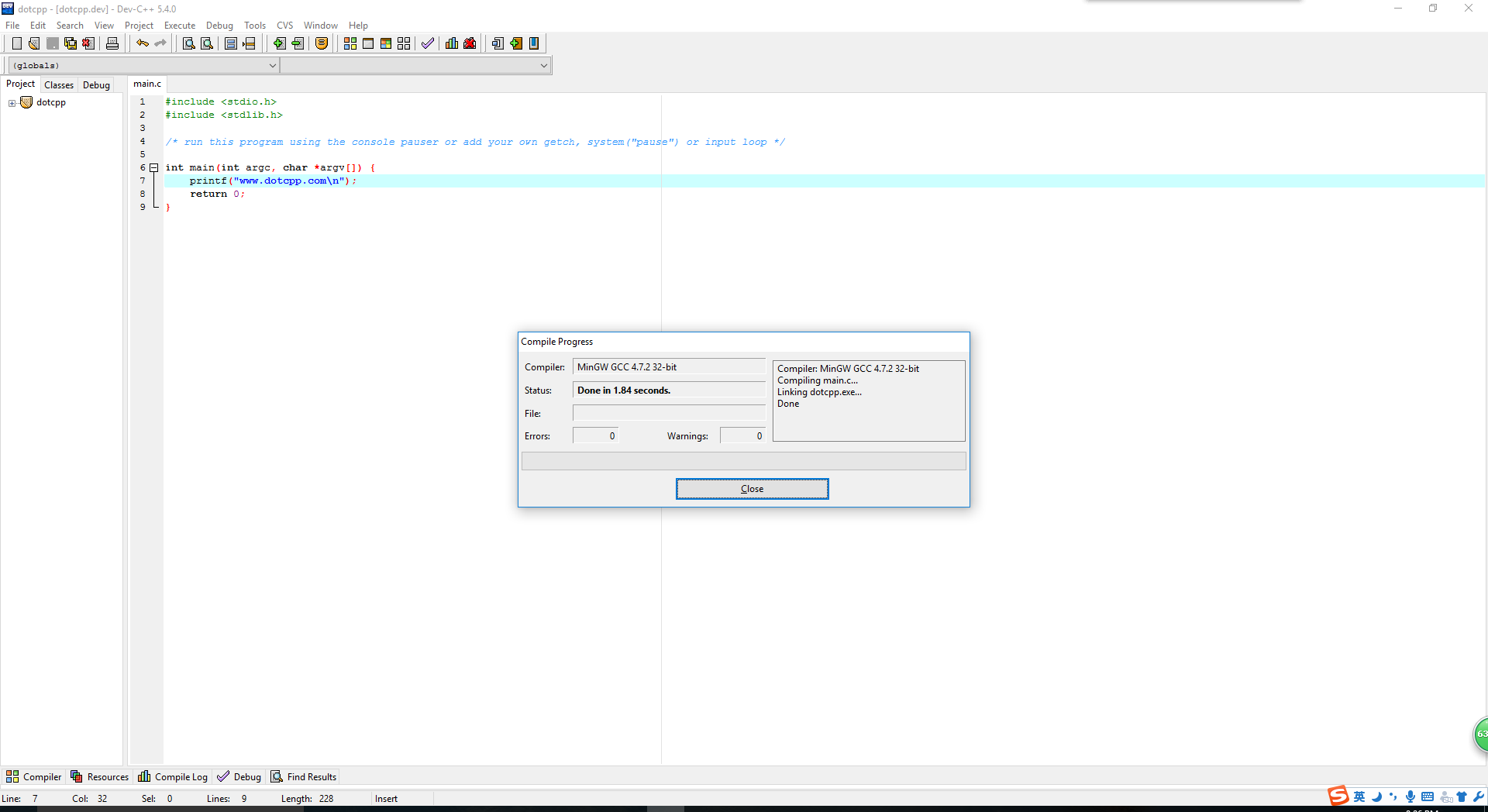Click the Profile analysis bar chart icon
Viewport: 1488px width, 812px height.
[452, 43]
